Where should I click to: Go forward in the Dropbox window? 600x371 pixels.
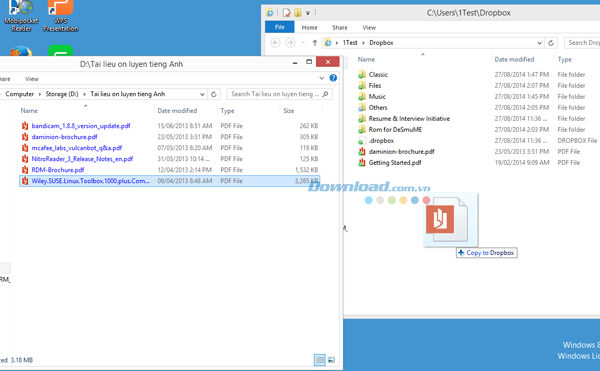tap(290, 43)
